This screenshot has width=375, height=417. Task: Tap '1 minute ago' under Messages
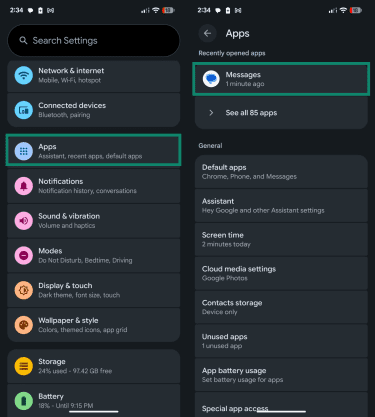pyautogui.click(x=245, y=84)
